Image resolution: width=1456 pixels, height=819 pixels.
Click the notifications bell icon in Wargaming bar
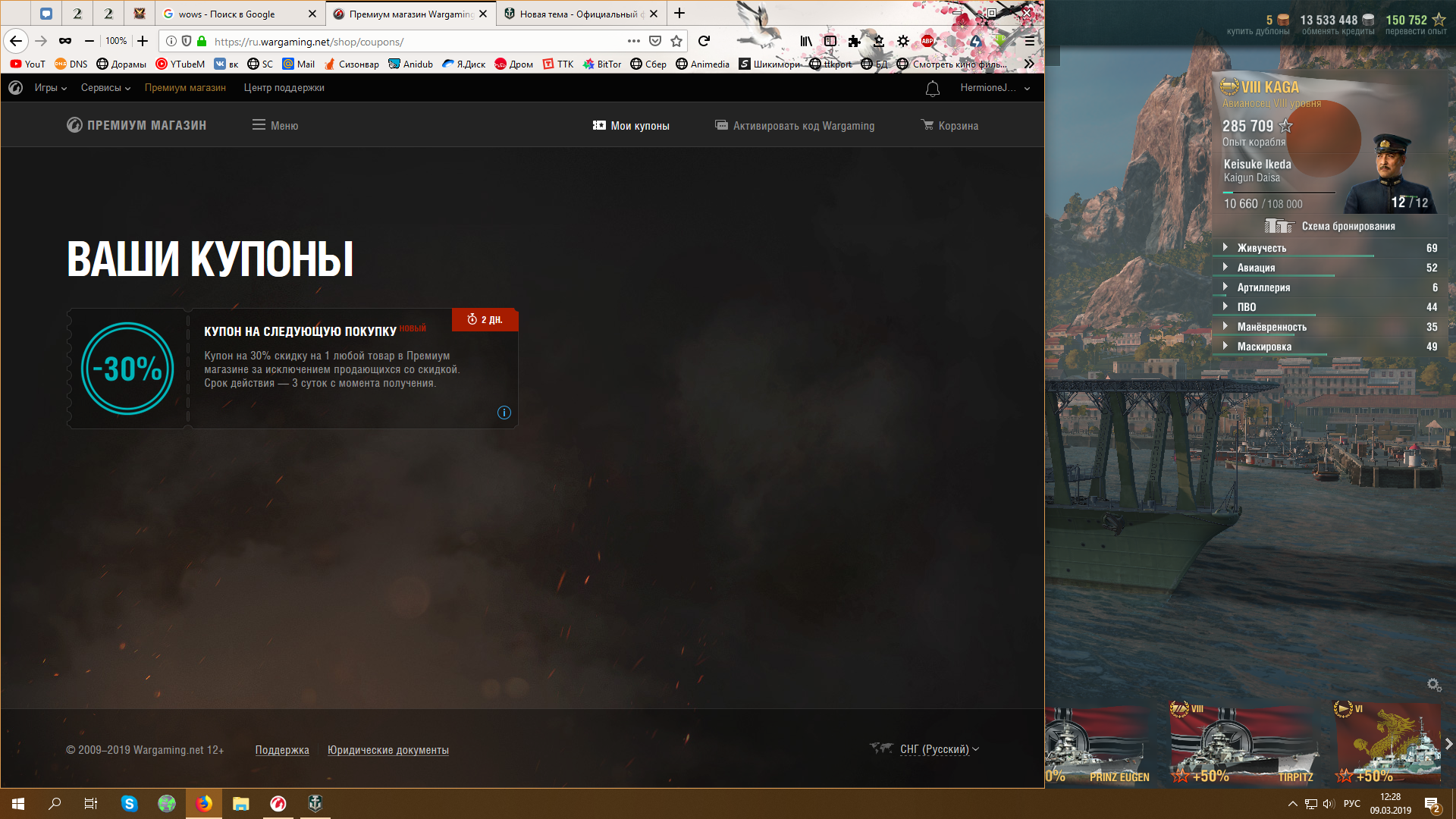tap(933, 89)
